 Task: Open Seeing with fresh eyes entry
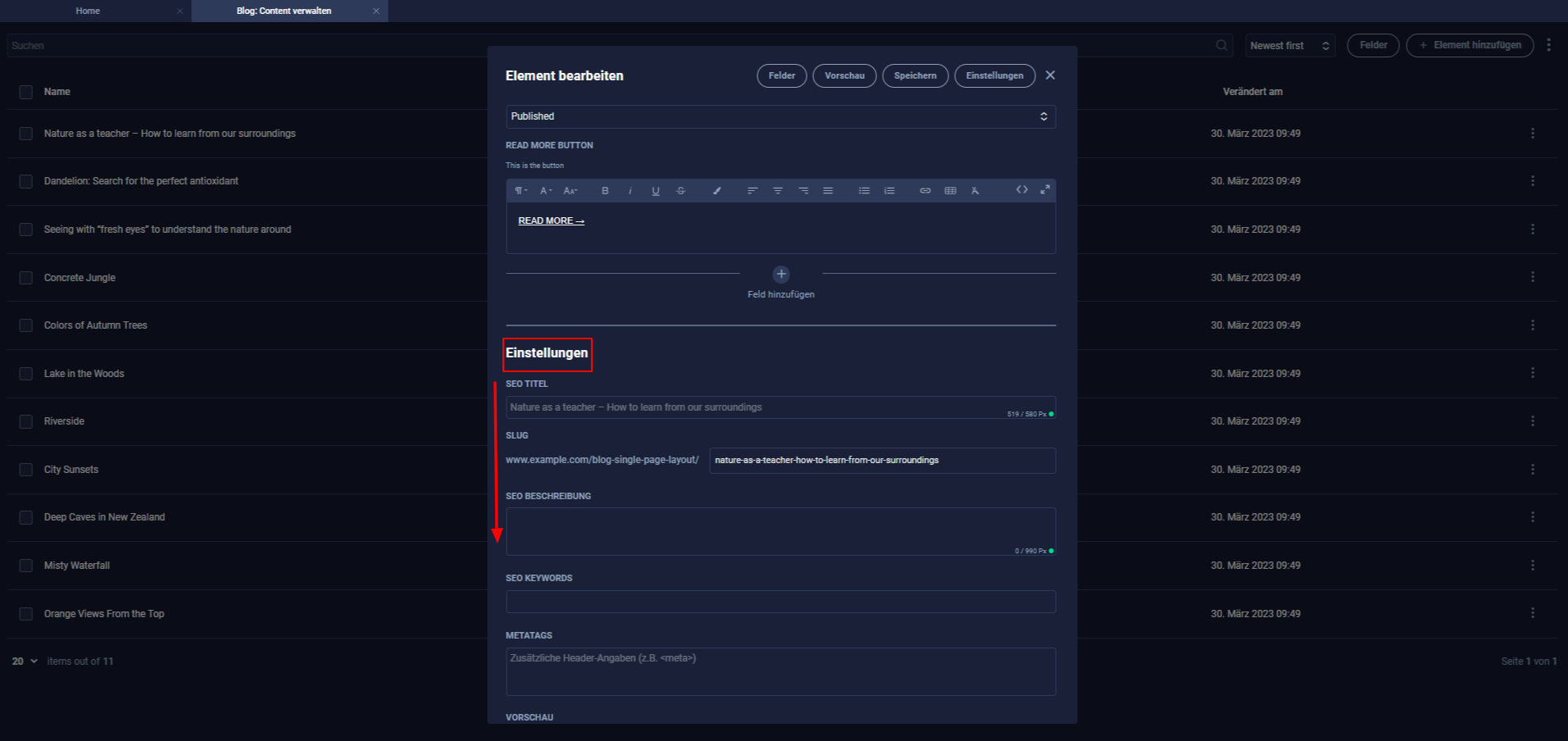pyautogui.click(x=167, y=230)
